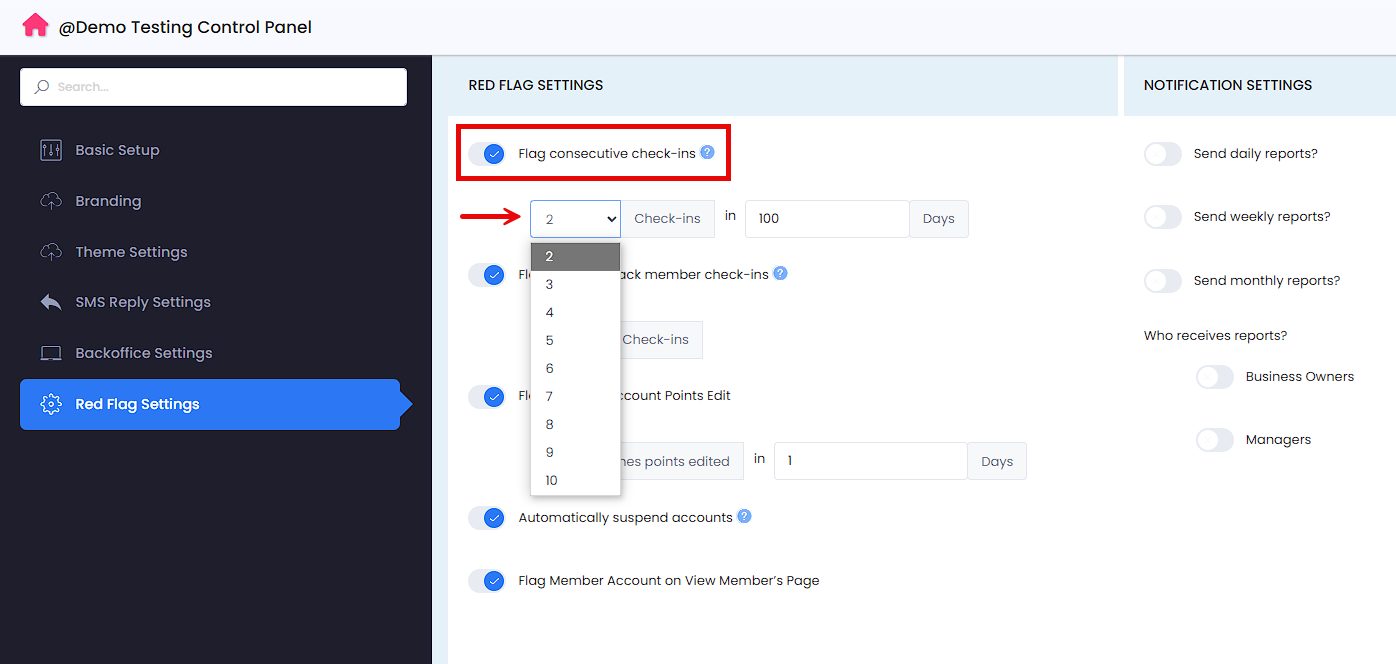Click Days label next to 100 field

point(938,219)
